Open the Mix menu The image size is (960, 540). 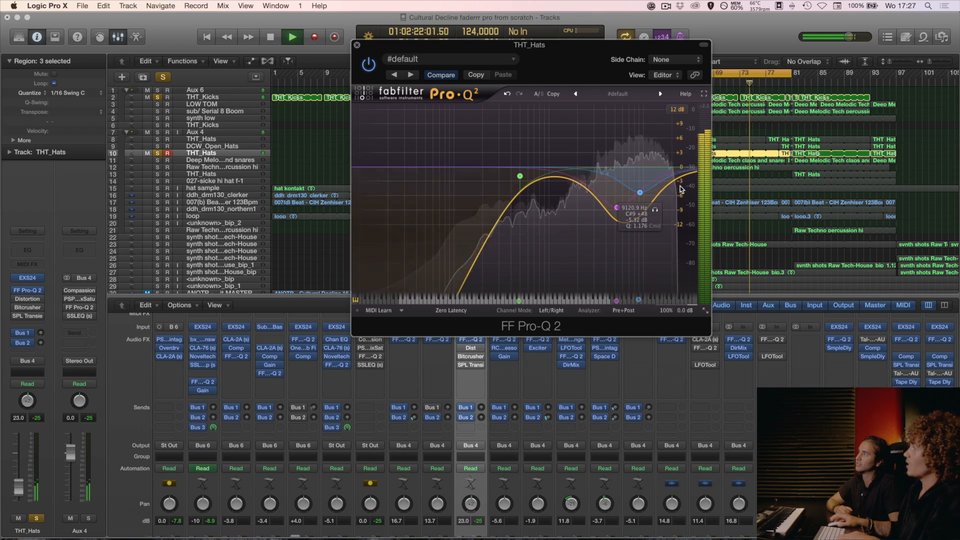(223, 6)
